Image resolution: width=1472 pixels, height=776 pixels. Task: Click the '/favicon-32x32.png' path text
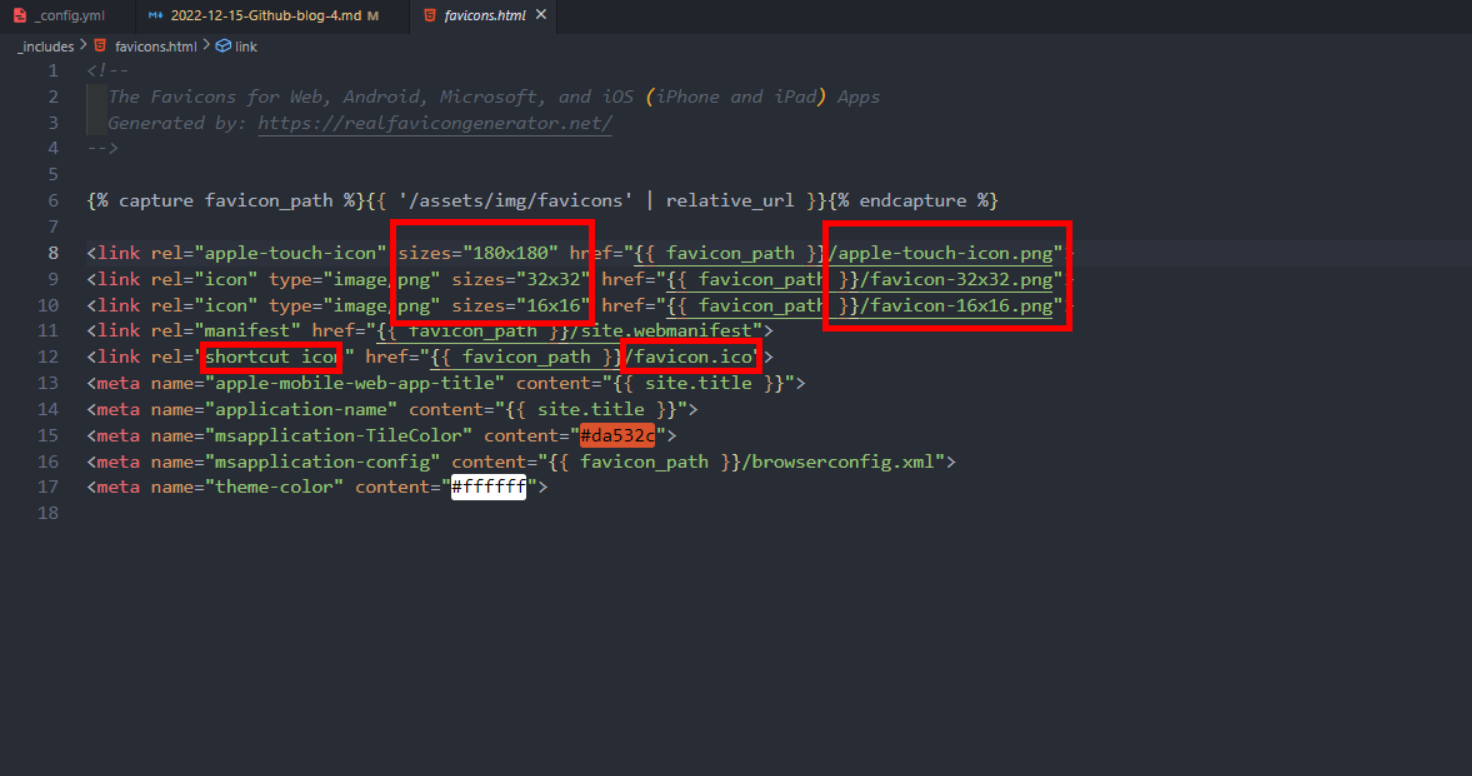(956, 279)
